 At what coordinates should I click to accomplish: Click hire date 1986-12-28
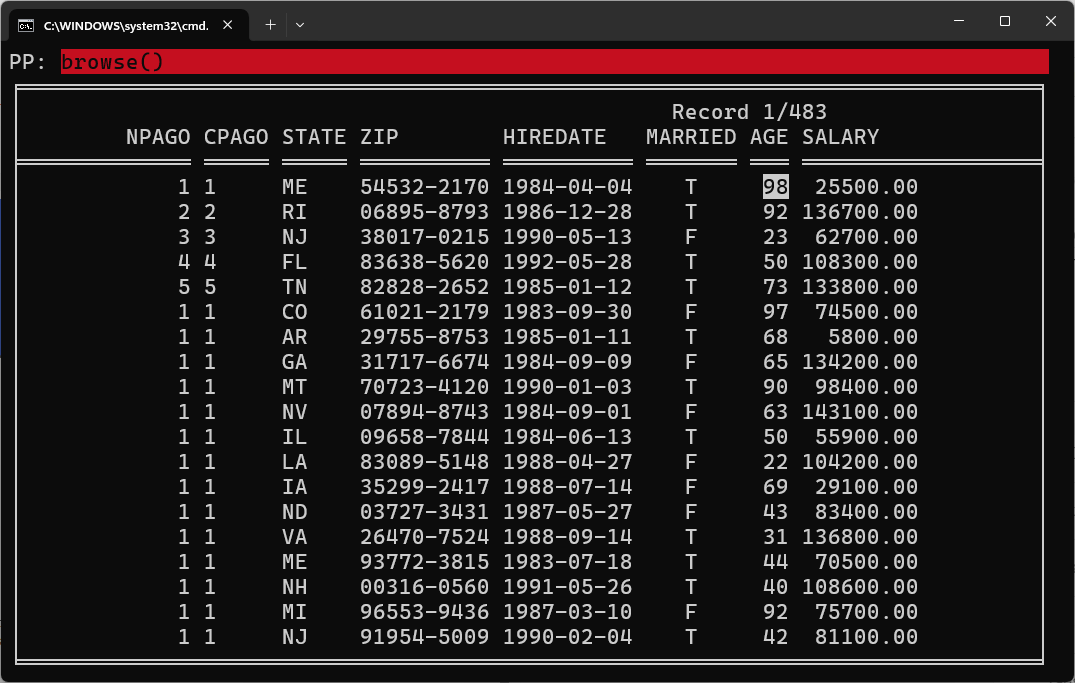coord(567,212)
